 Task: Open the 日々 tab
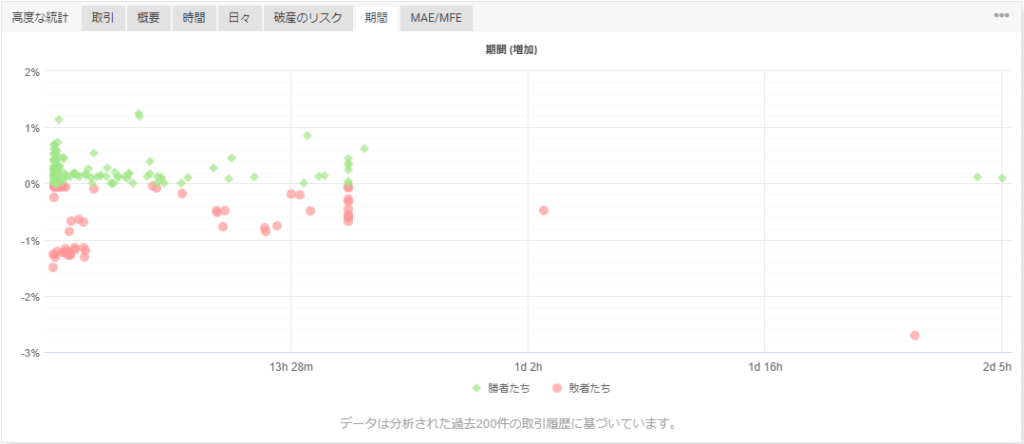[x=240, y=18]
